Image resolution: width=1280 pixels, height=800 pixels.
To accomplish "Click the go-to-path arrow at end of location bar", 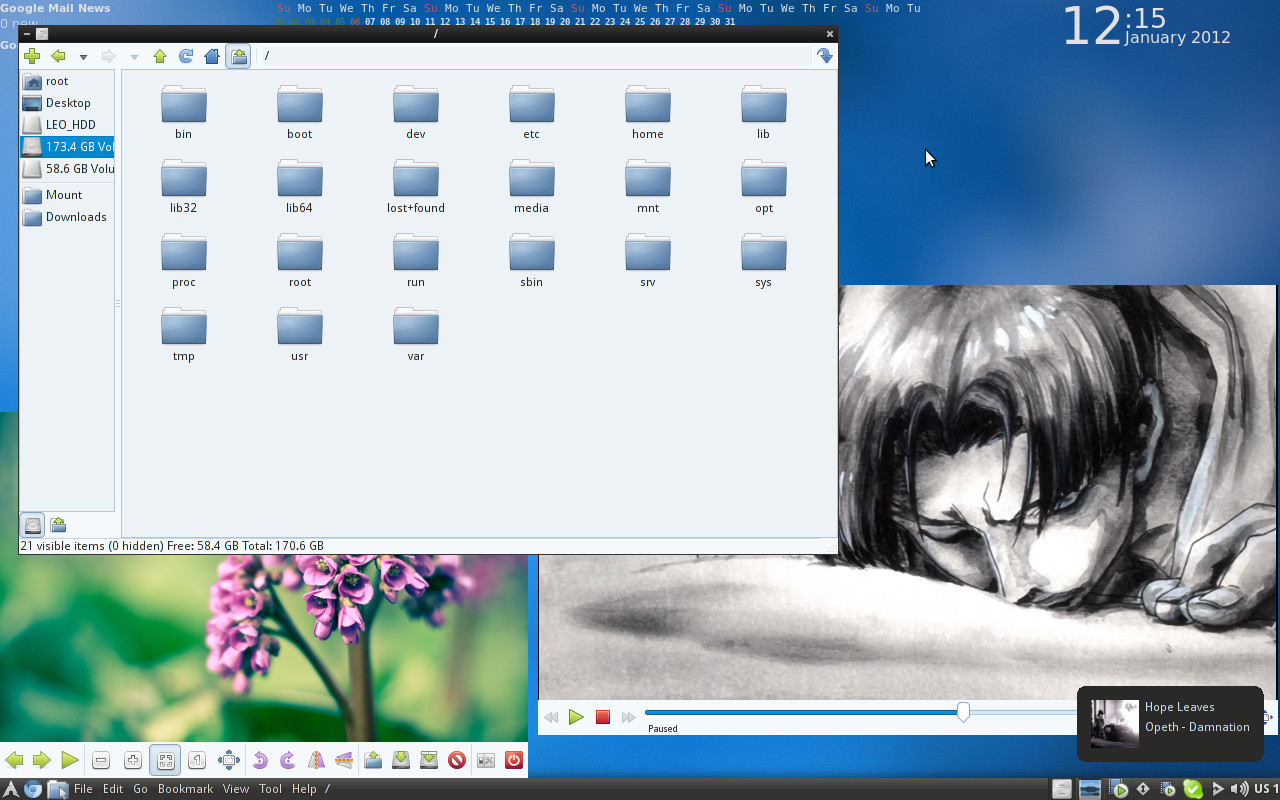I will tap(825, 56).
